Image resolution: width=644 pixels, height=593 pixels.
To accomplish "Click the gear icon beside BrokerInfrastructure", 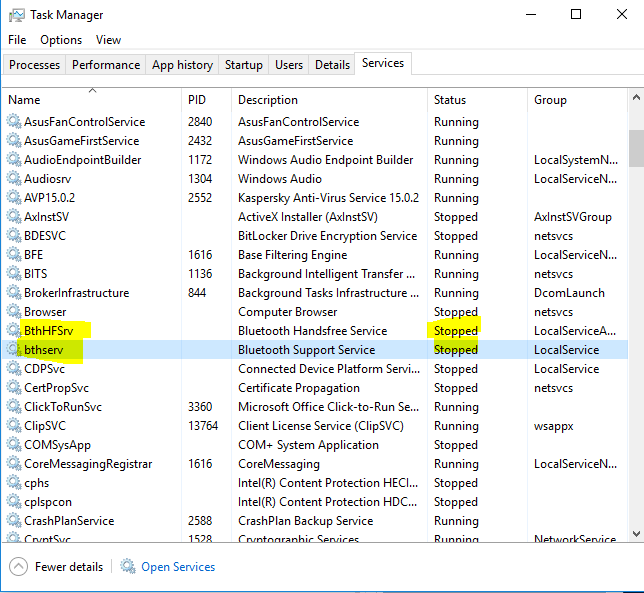I will [x=14, y=292].
